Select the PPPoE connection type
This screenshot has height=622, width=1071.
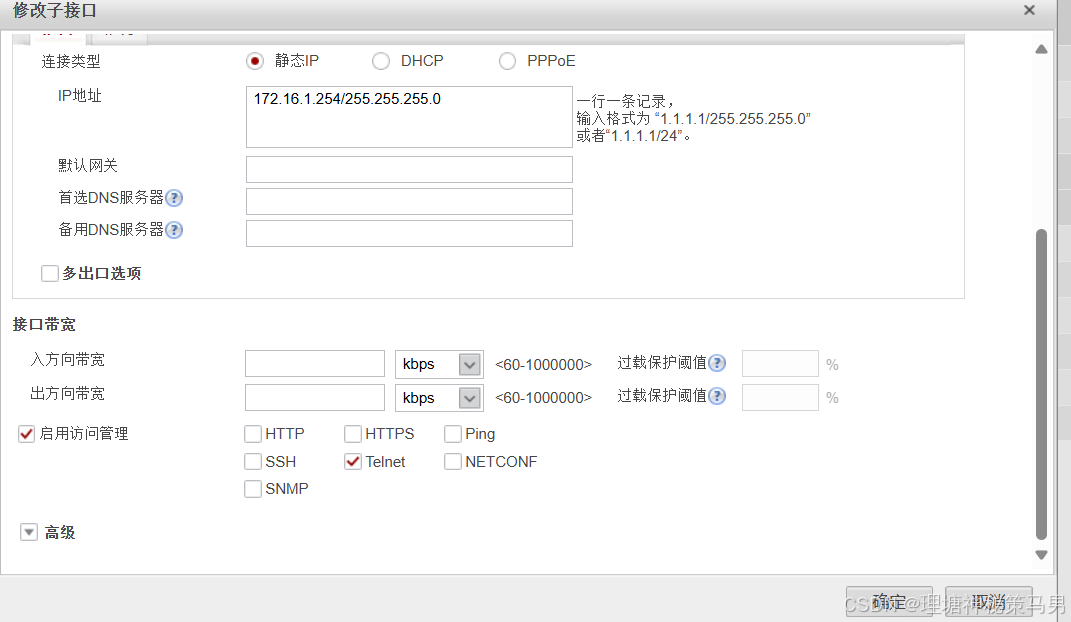click(x=507, y=61)
